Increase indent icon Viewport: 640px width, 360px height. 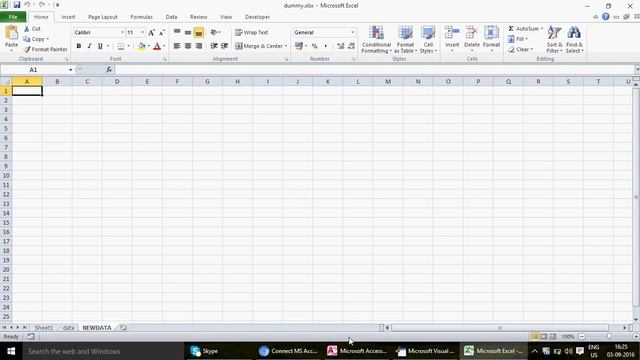tap(224, 46)
